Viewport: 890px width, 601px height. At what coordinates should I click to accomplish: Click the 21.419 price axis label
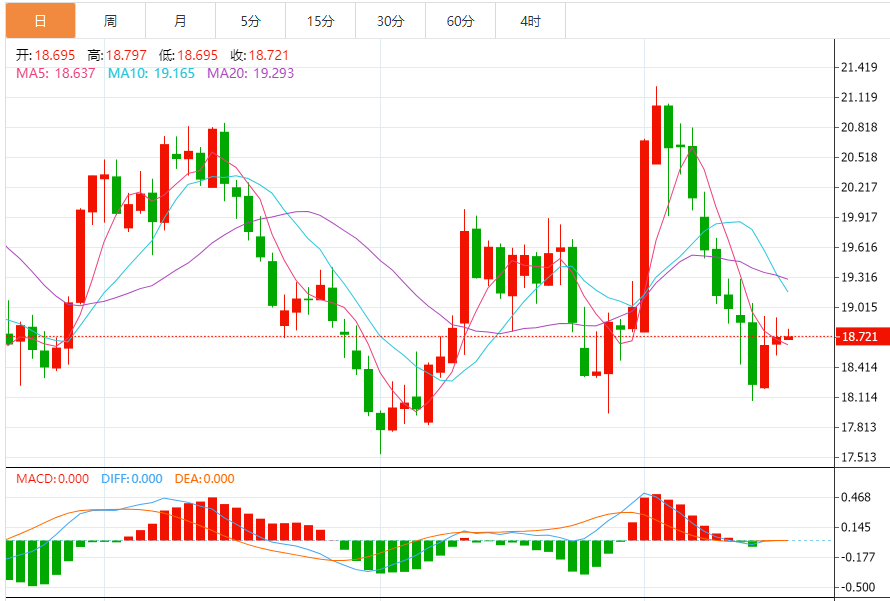[859, 68]
